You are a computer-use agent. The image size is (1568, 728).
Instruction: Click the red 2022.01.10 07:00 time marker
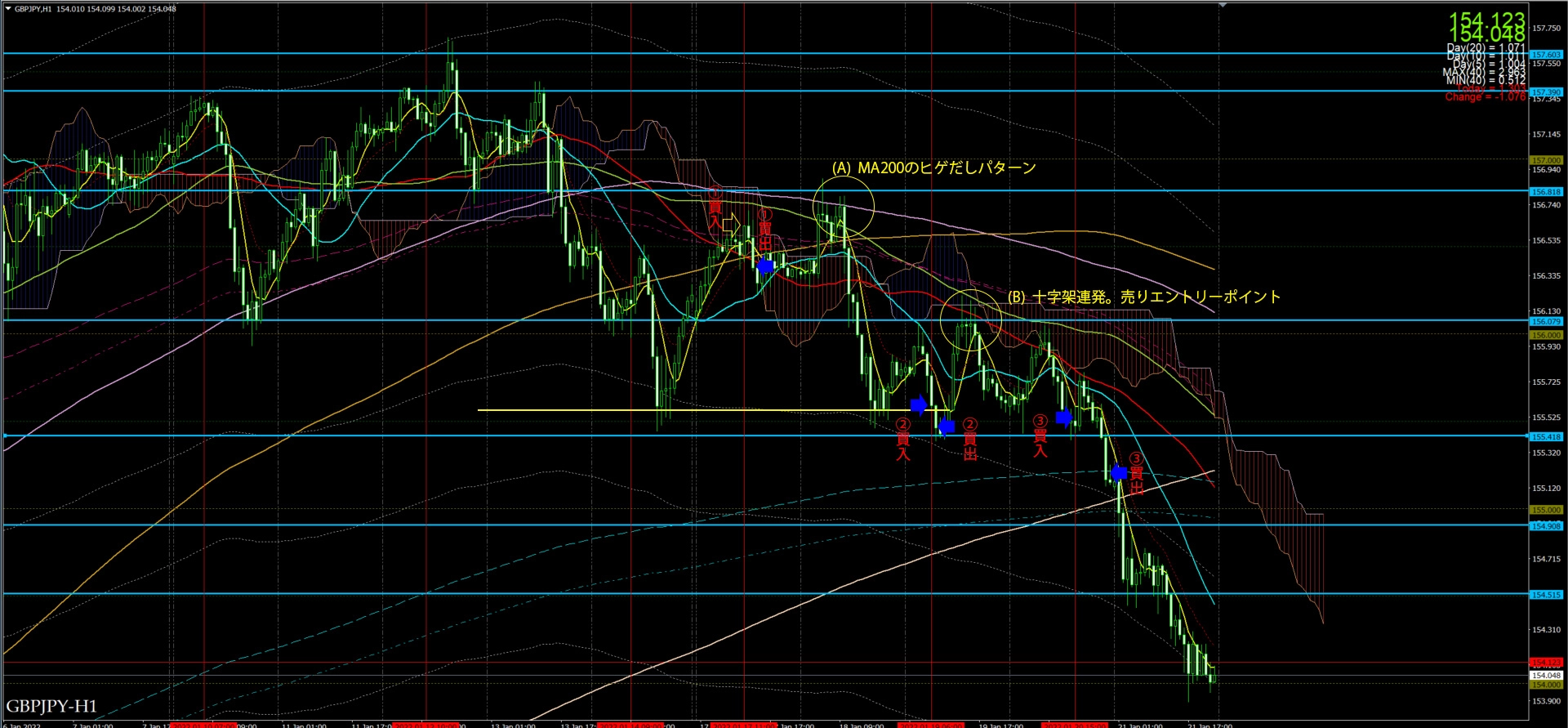(x=203, y=725)
